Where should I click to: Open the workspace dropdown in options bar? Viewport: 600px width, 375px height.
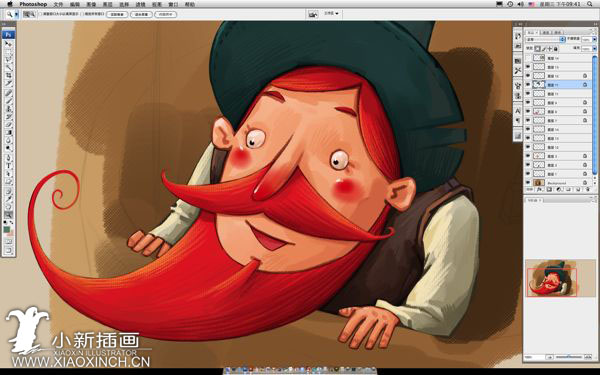coord(332,13)
